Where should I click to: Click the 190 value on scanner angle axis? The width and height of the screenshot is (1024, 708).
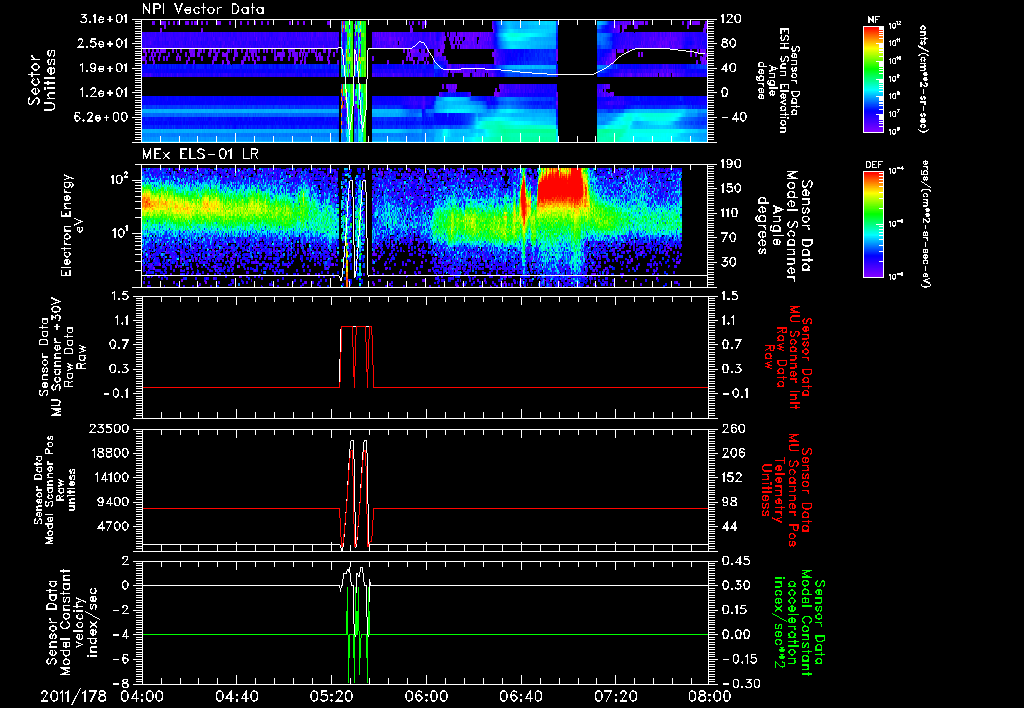(732, 165)
